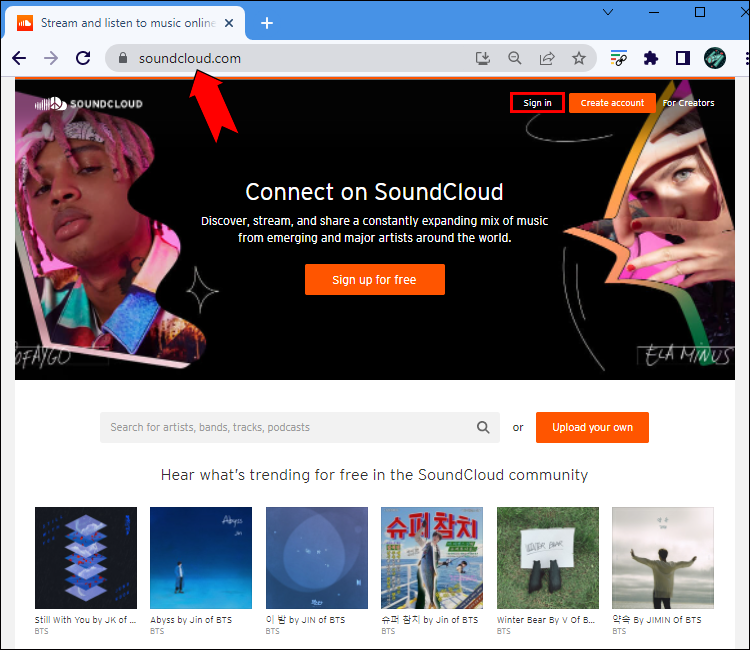Click the Sign in button
Image resolution: width=750 pixels, height=650 pixels.
click(537, 103)
